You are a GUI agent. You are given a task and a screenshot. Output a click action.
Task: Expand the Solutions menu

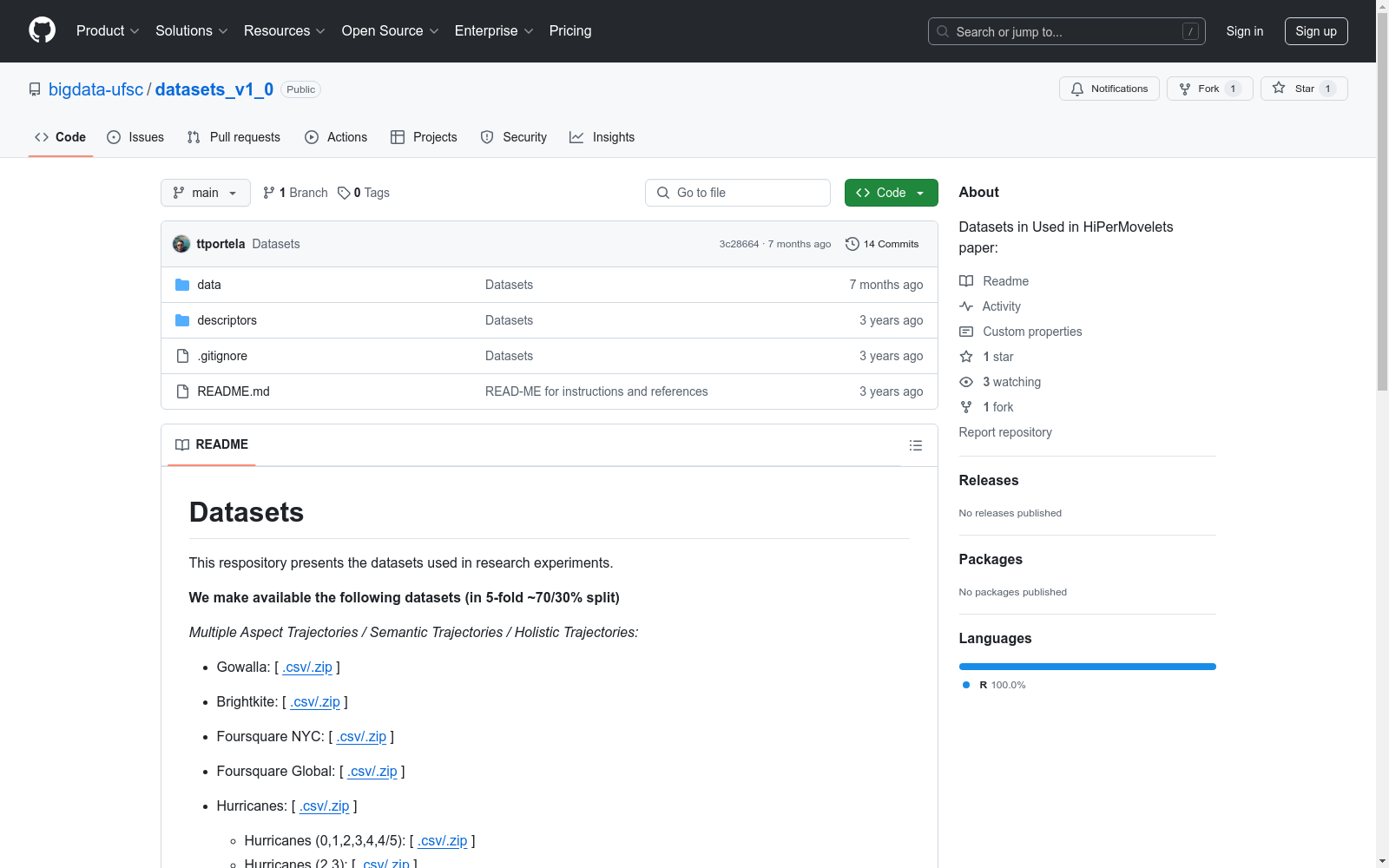tap(191, 31)
